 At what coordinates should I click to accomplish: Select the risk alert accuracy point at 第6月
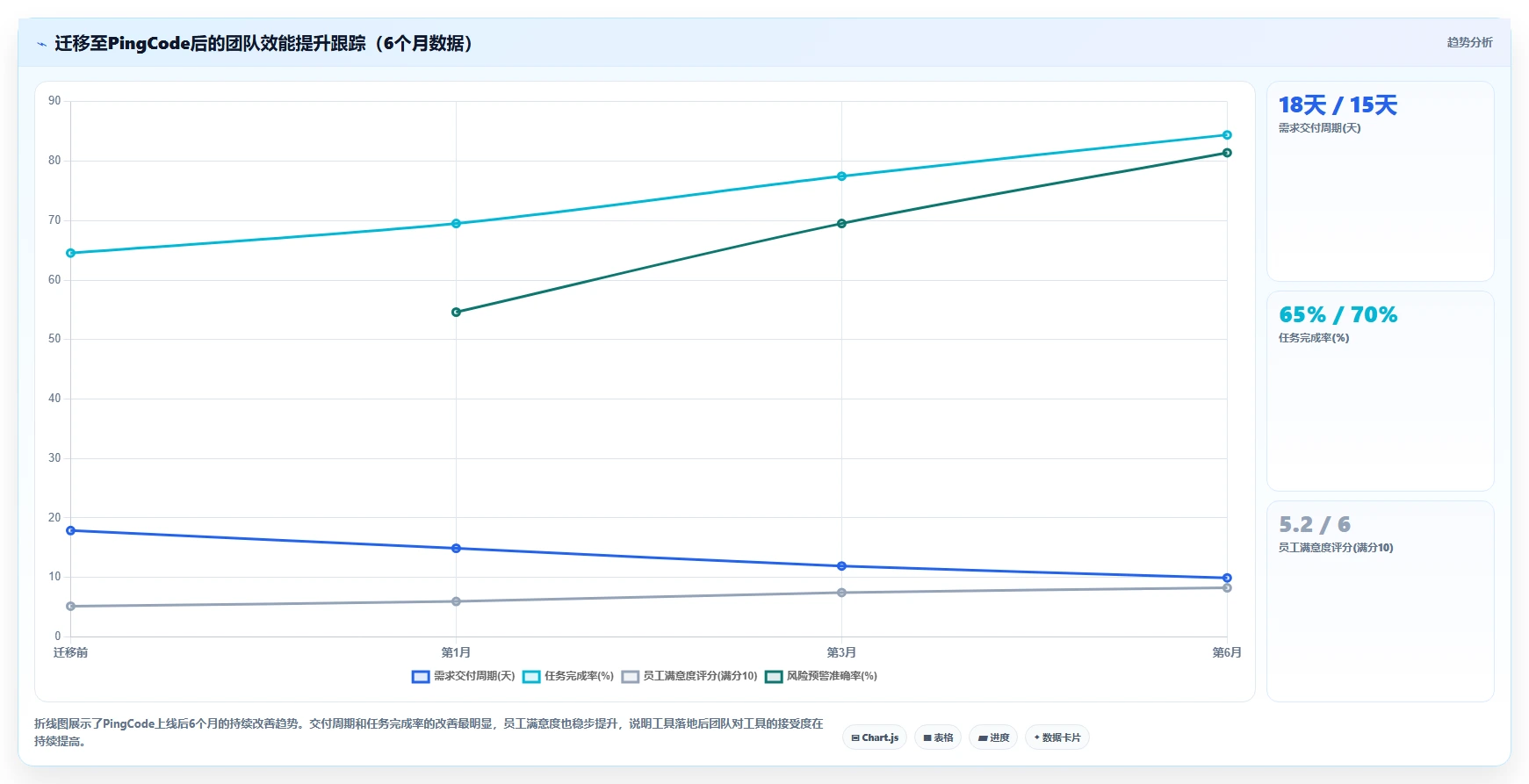1227,153
